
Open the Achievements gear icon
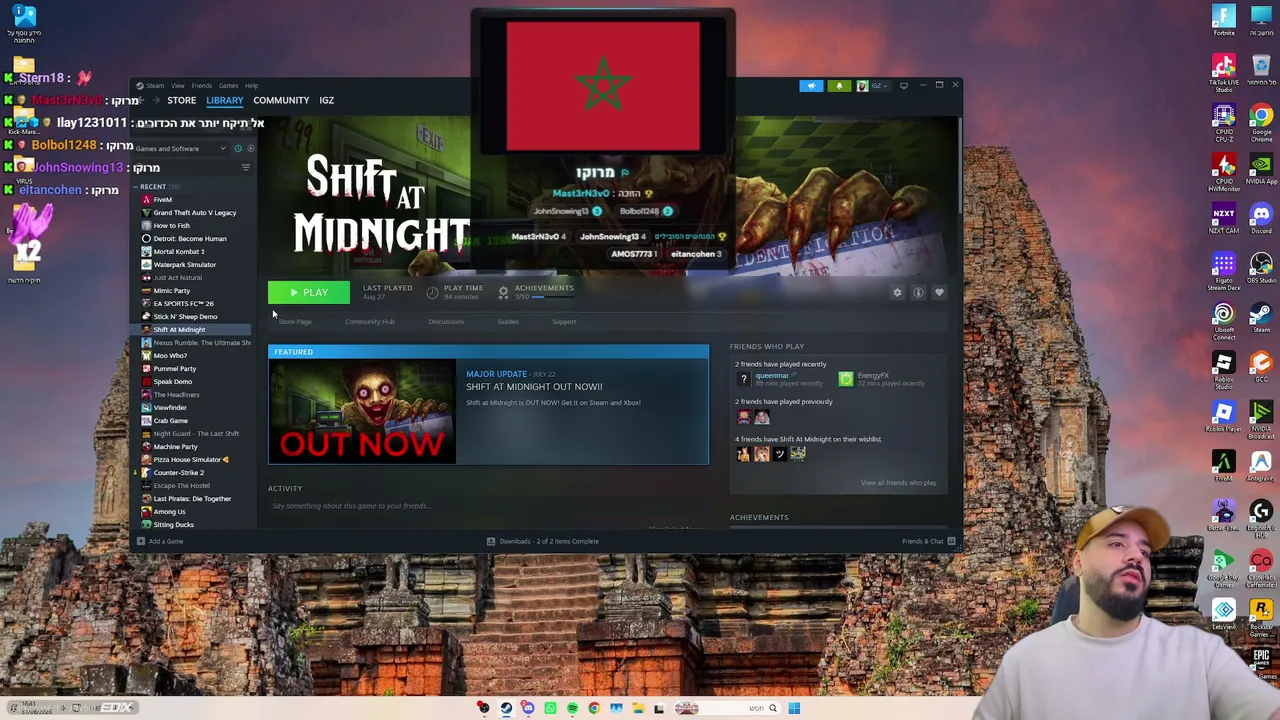click(x=503, y=293)
